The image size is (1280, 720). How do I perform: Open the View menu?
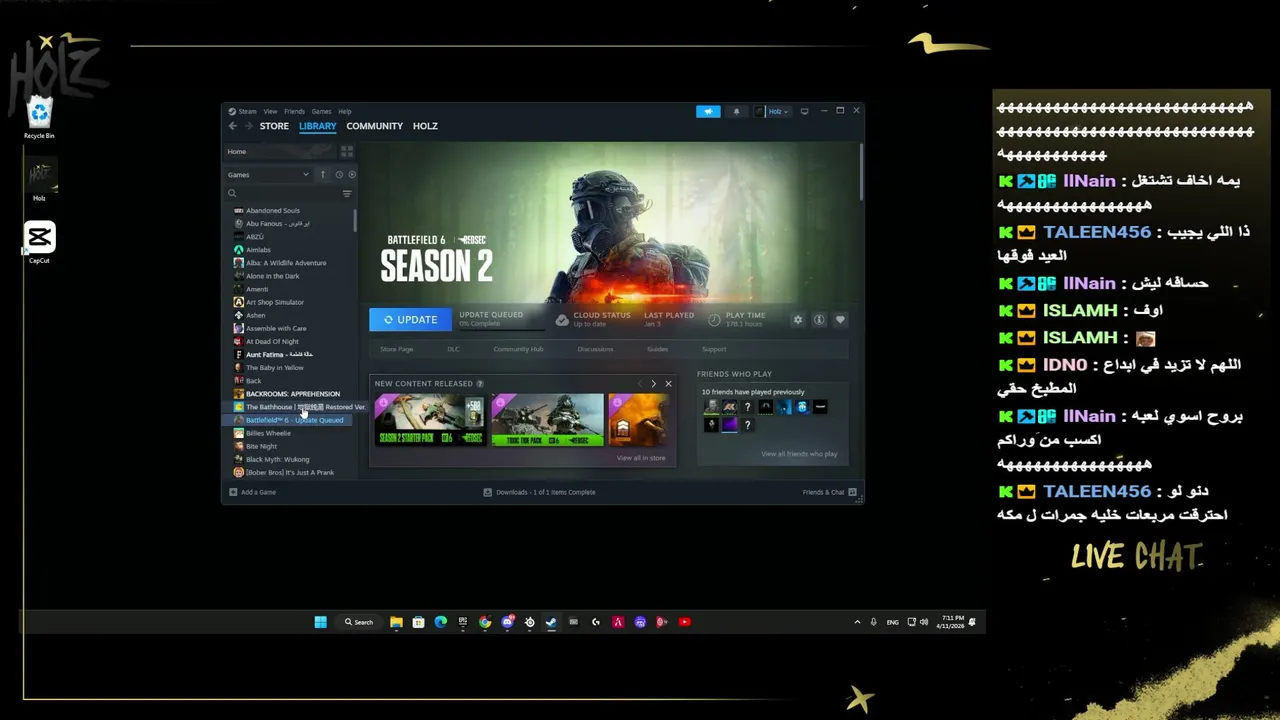tap(270, 112)
